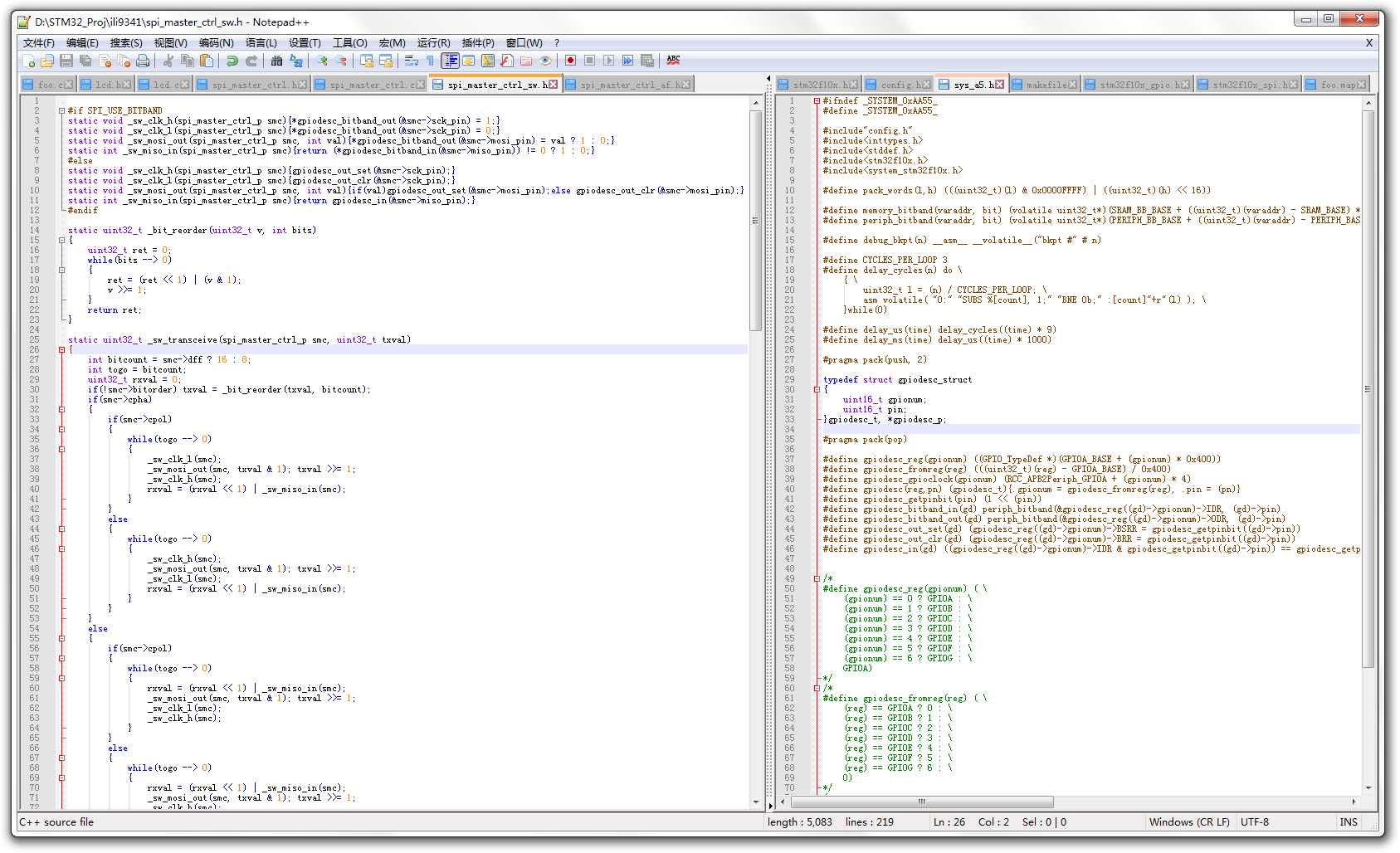Image resolution: width=1400 pixels, height=853 pixels.
Task: Toggle the word wrap toolbar button
Action: pos(412,61)
